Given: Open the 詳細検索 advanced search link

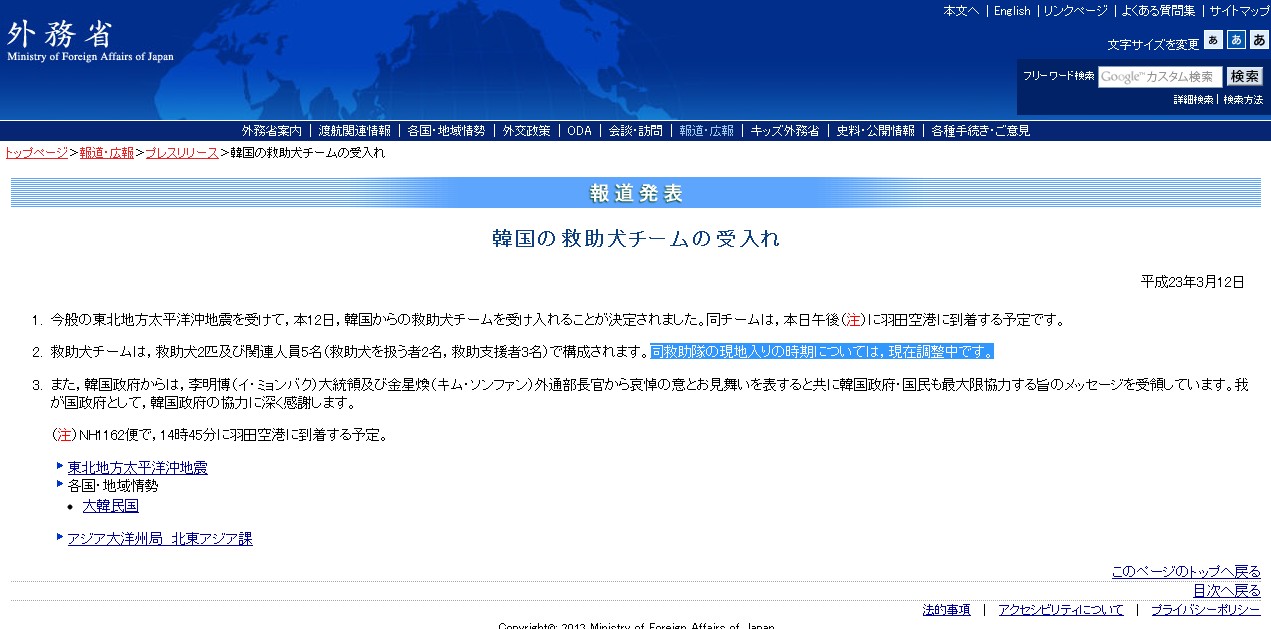Looking at the screenshot, I should (x=1193, y=100).
